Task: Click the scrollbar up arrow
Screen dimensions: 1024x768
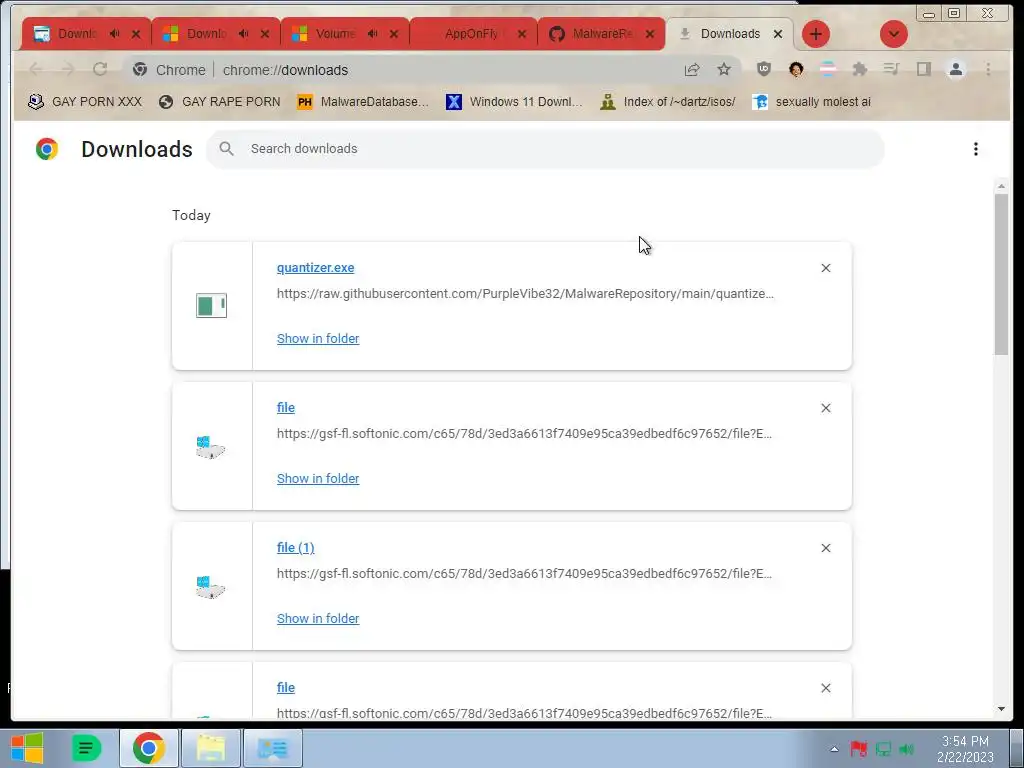Action: (1001, 186)
